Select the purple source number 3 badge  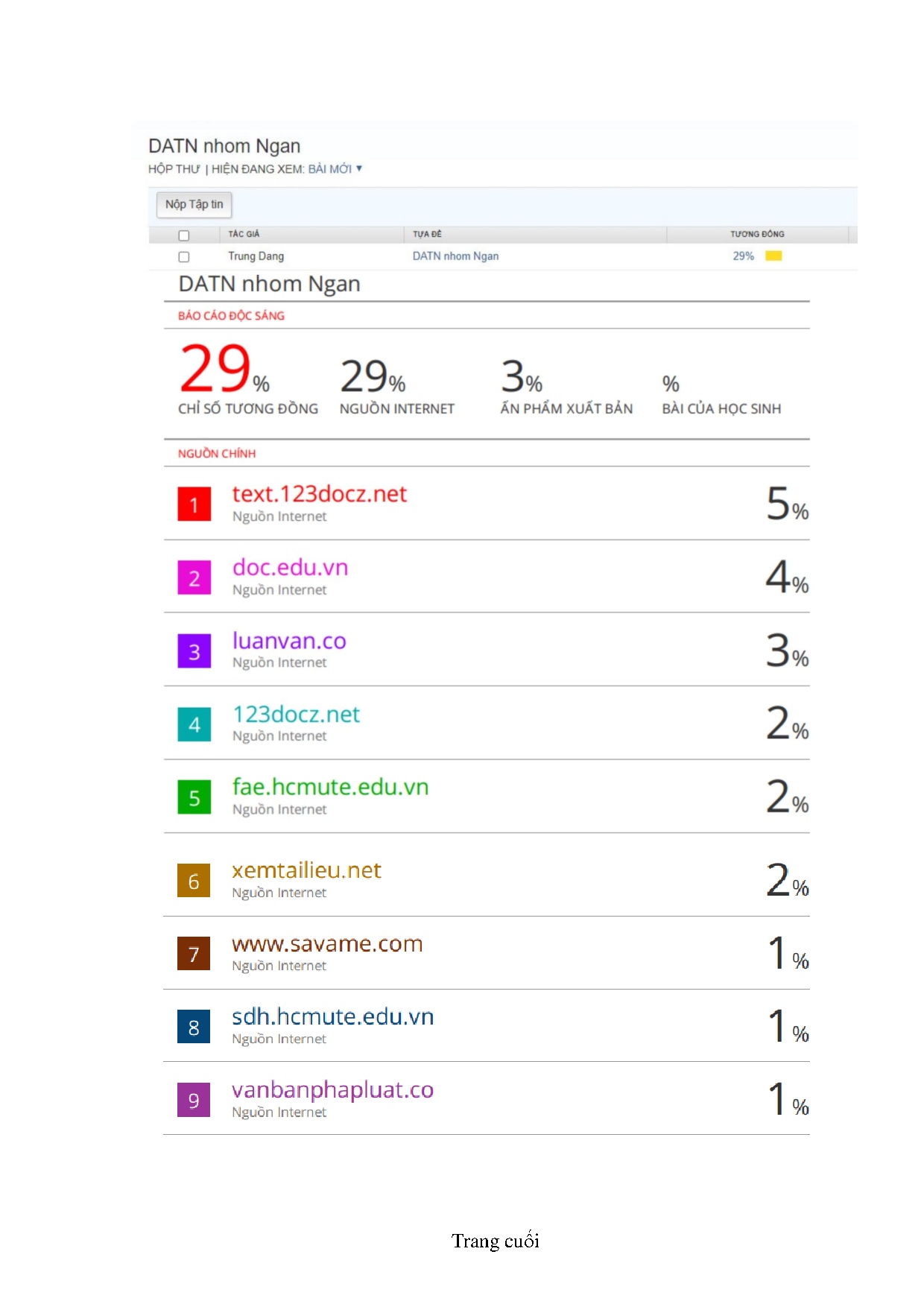click(x=194, y=651)
